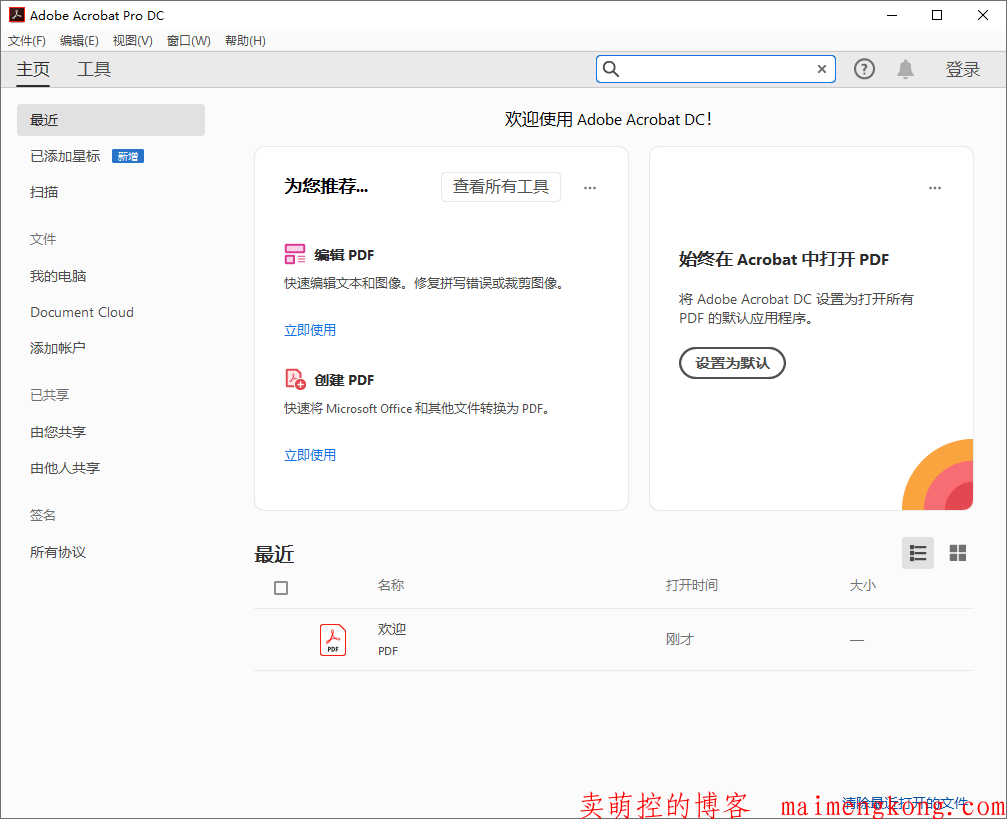Tick the select-all checkbox in recent list
This screenshot has width=1007, height=819.
[281, 588]
